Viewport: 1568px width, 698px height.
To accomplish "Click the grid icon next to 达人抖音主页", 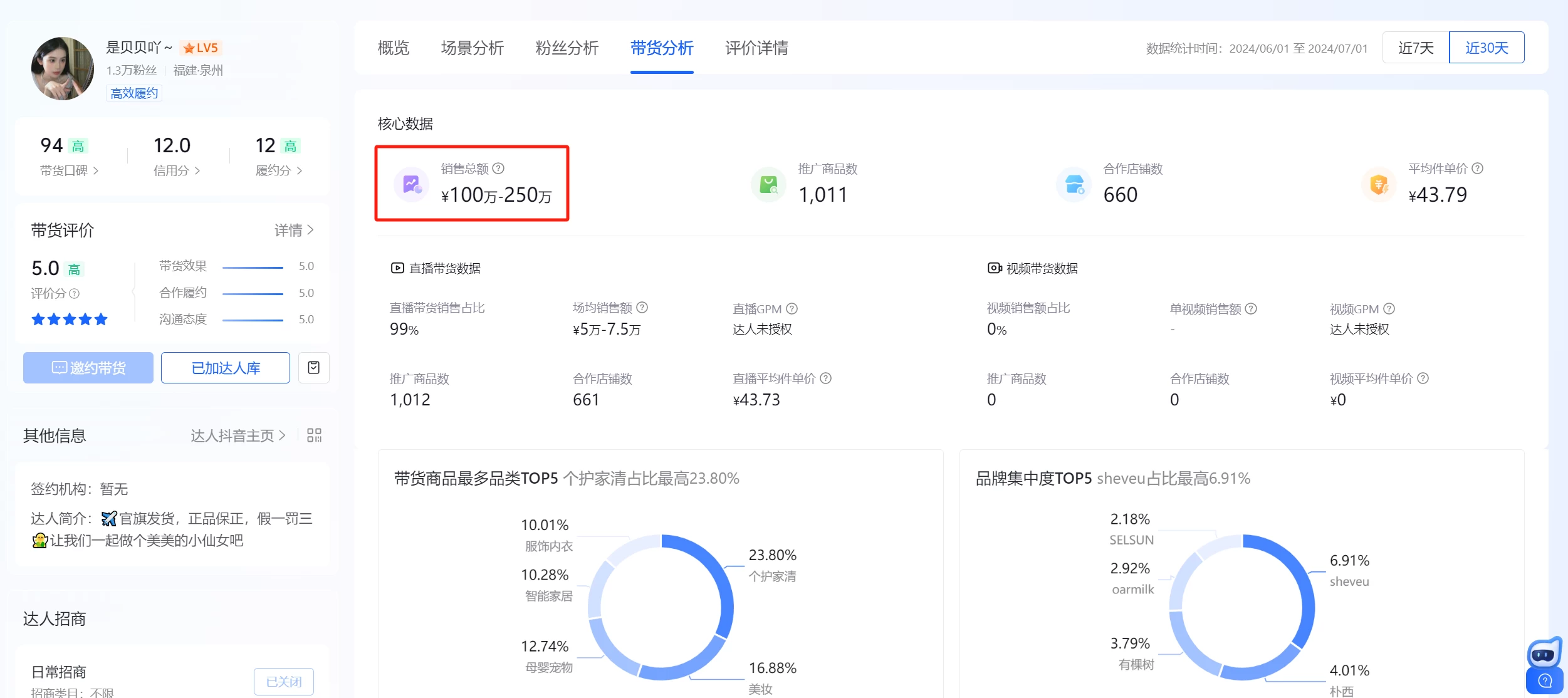I will pyautogui.click(x=315, y=435).
